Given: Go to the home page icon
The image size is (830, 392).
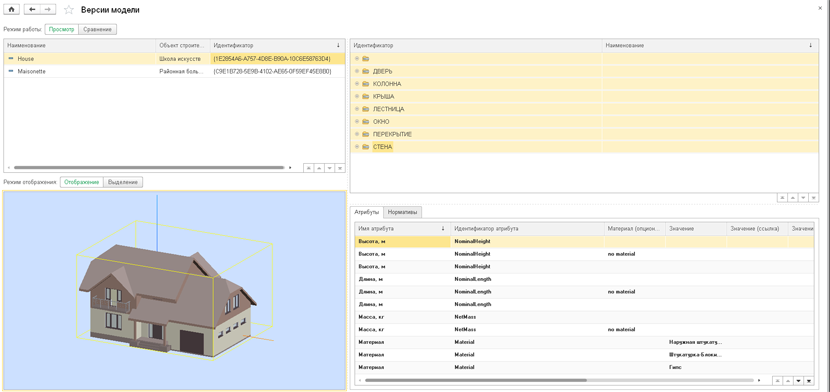Looking at the screenshot, I should pos(12,10).
